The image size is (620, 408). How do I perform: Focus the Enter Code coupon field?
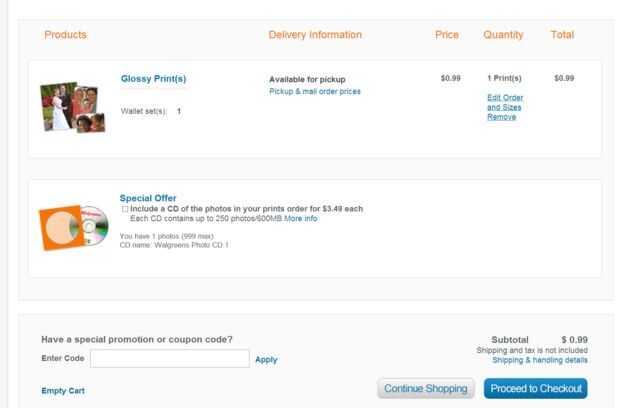[169, 359]
